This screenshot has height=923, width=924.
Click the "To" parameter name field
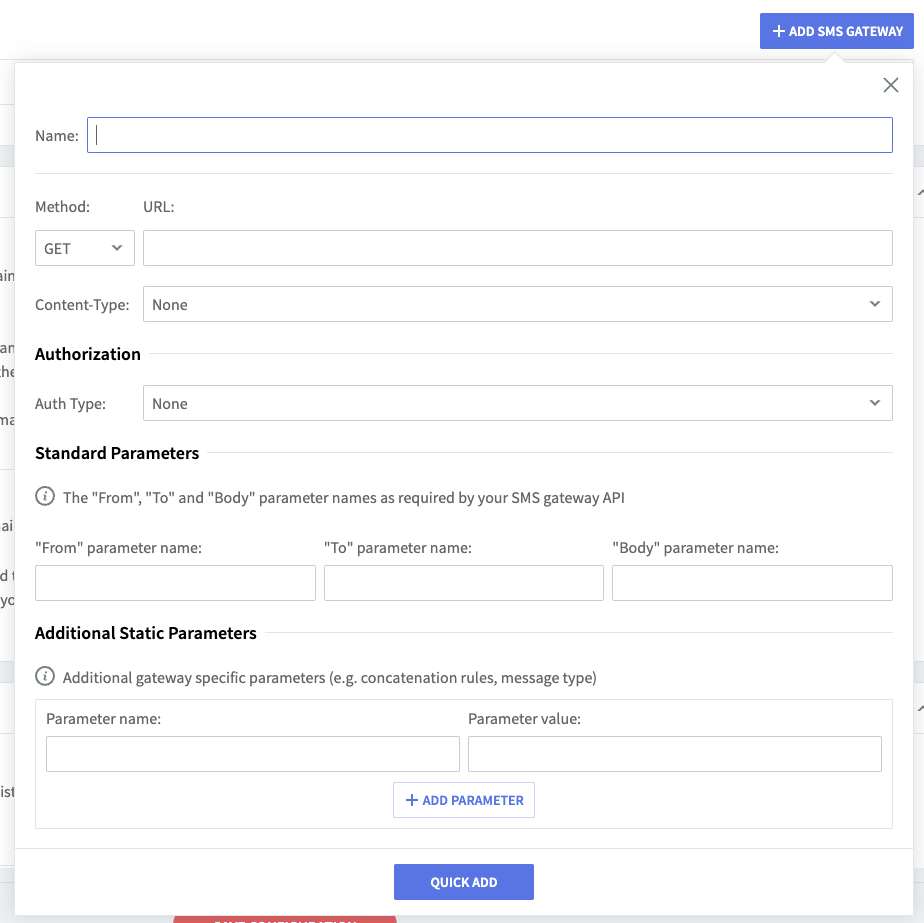[x=463, y=582]
